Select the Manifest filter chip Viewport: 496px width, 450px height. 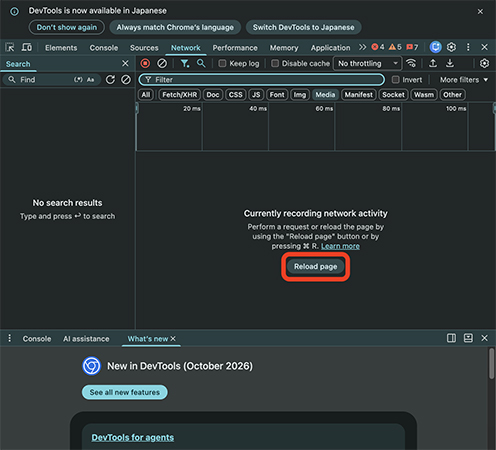[x=359, y=95]
